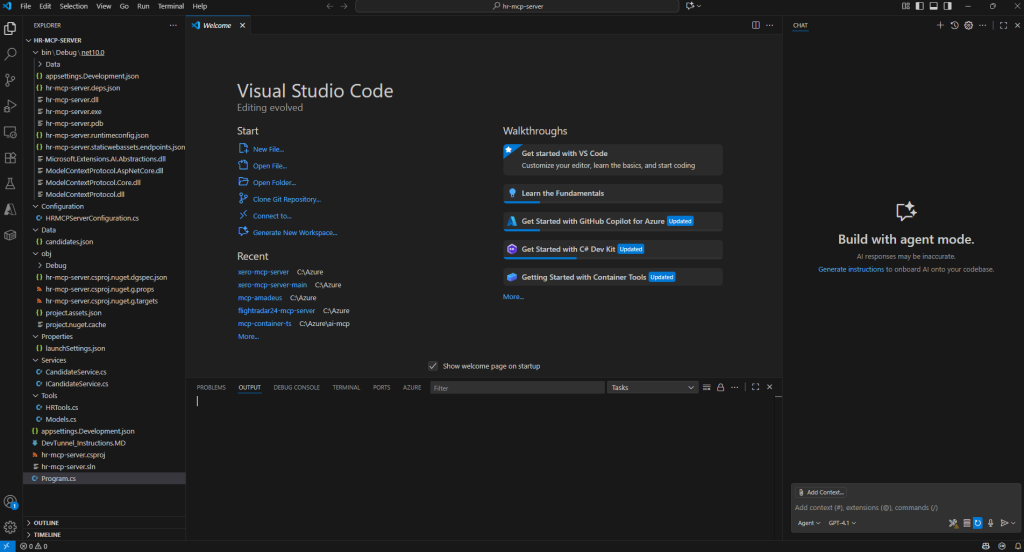The image size is (1024, 552).
Task: Open the Search view in activity bar
Action: click(10, 54)
